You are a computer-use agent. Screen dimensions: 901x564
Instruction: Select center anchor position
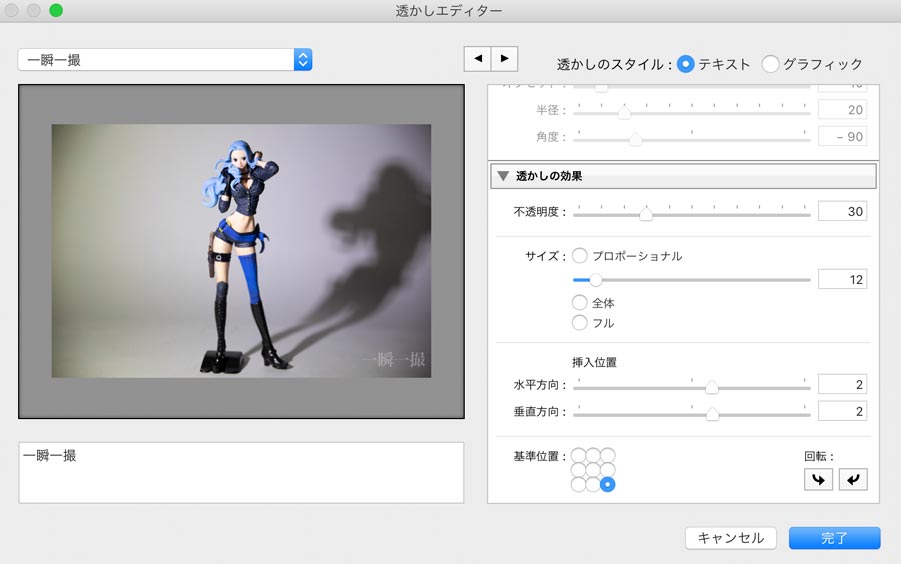(593, 470)
